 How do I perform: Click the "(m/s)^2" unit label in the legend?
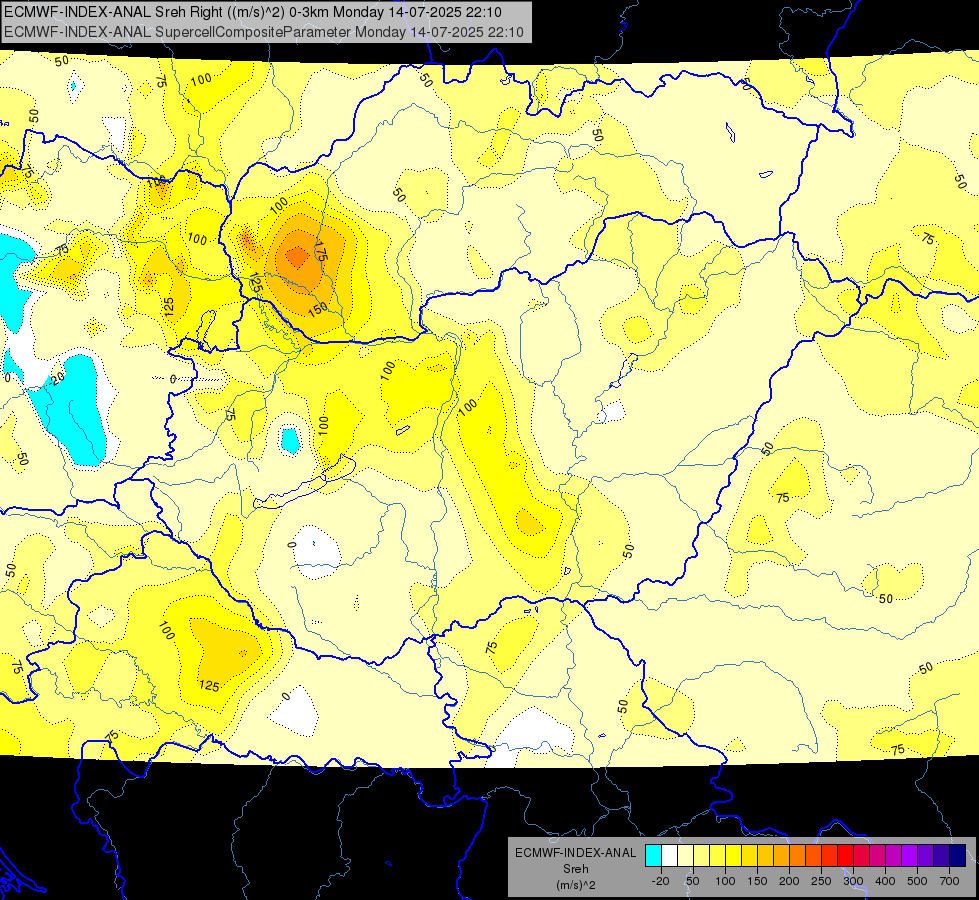point(576,885)
